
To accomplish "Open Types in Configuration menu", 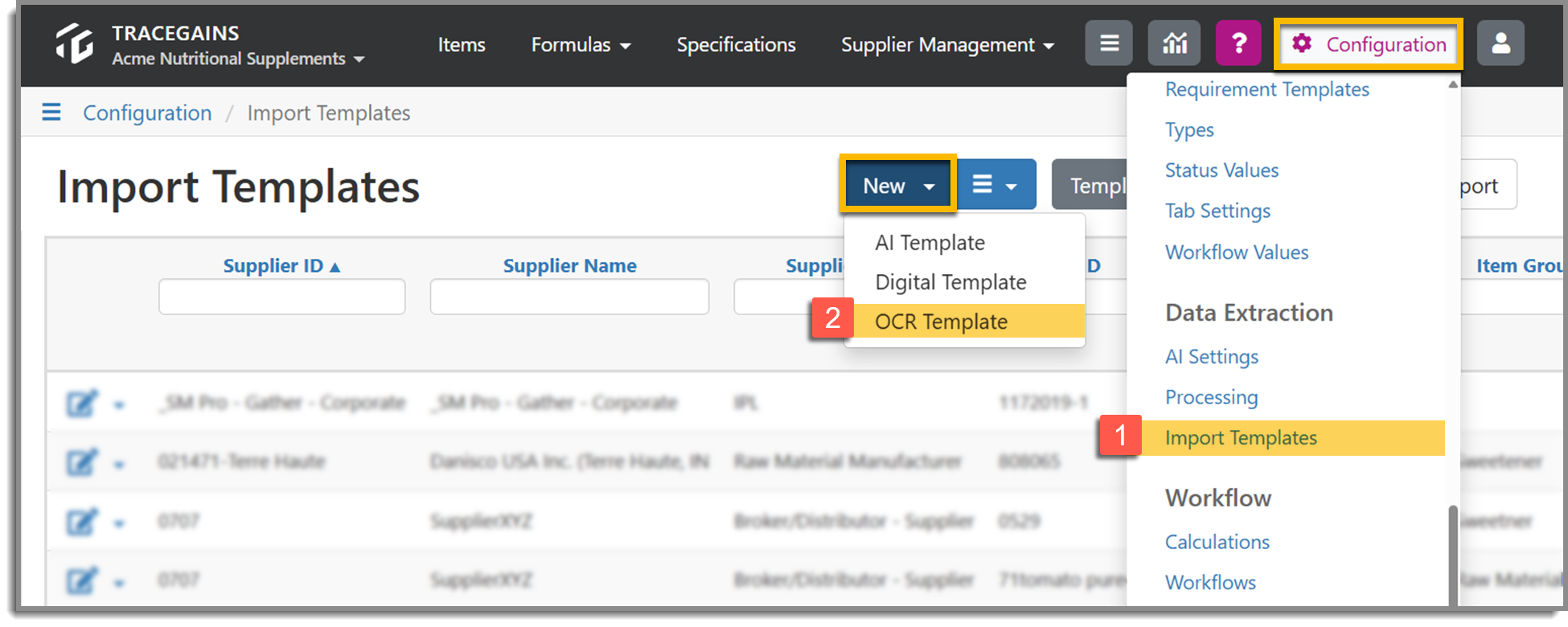I will (x=1189, y=129).
